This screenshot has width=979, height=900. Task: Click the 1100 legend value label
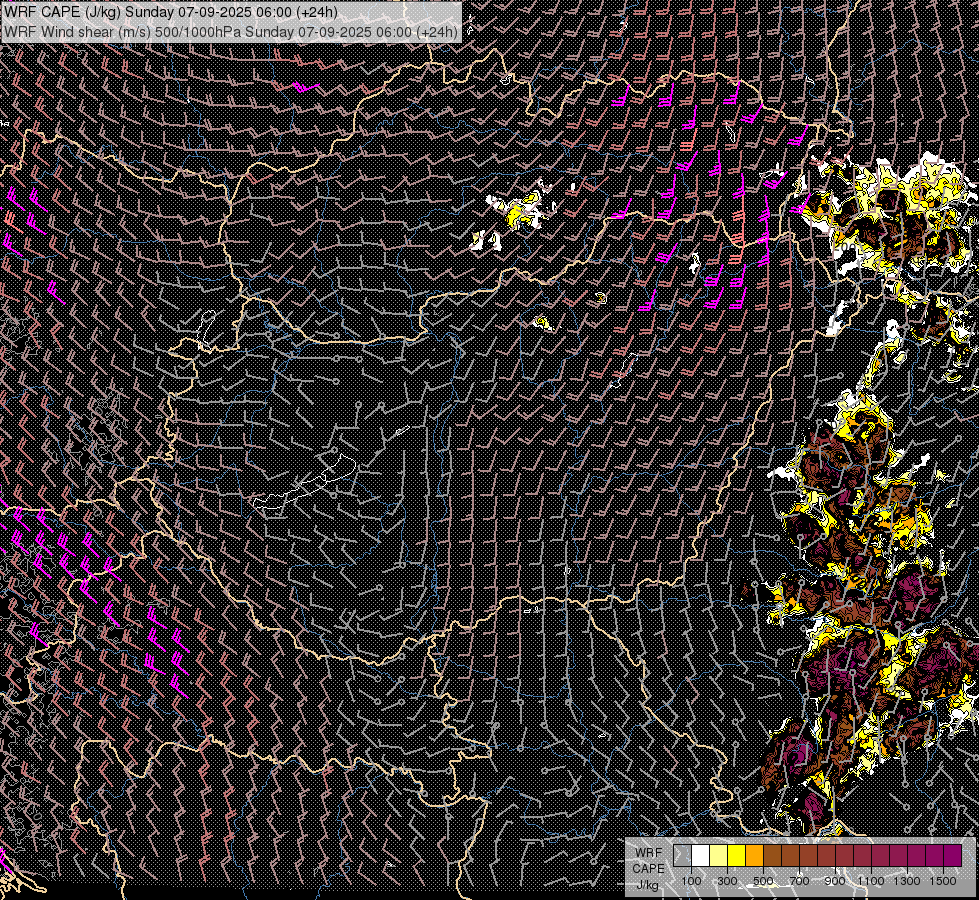[x=871, y=881]
